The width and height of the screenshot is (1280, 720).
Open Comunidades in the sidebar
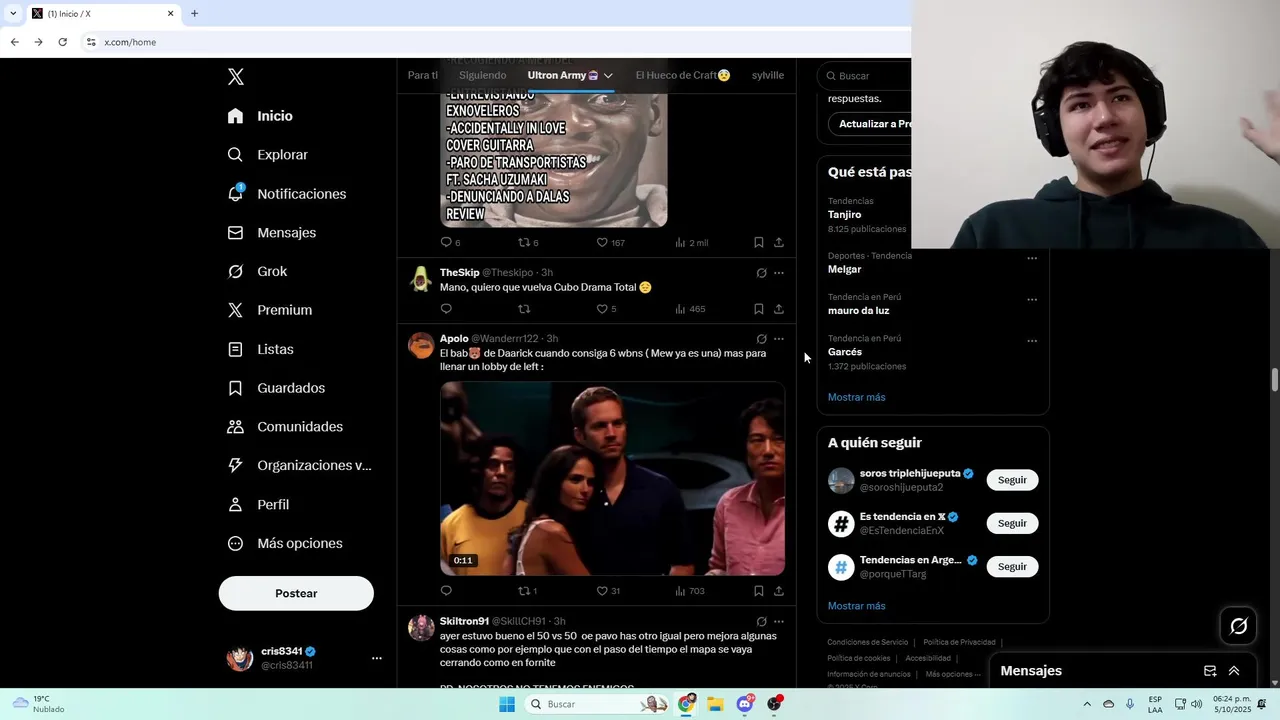coord(285,426)
